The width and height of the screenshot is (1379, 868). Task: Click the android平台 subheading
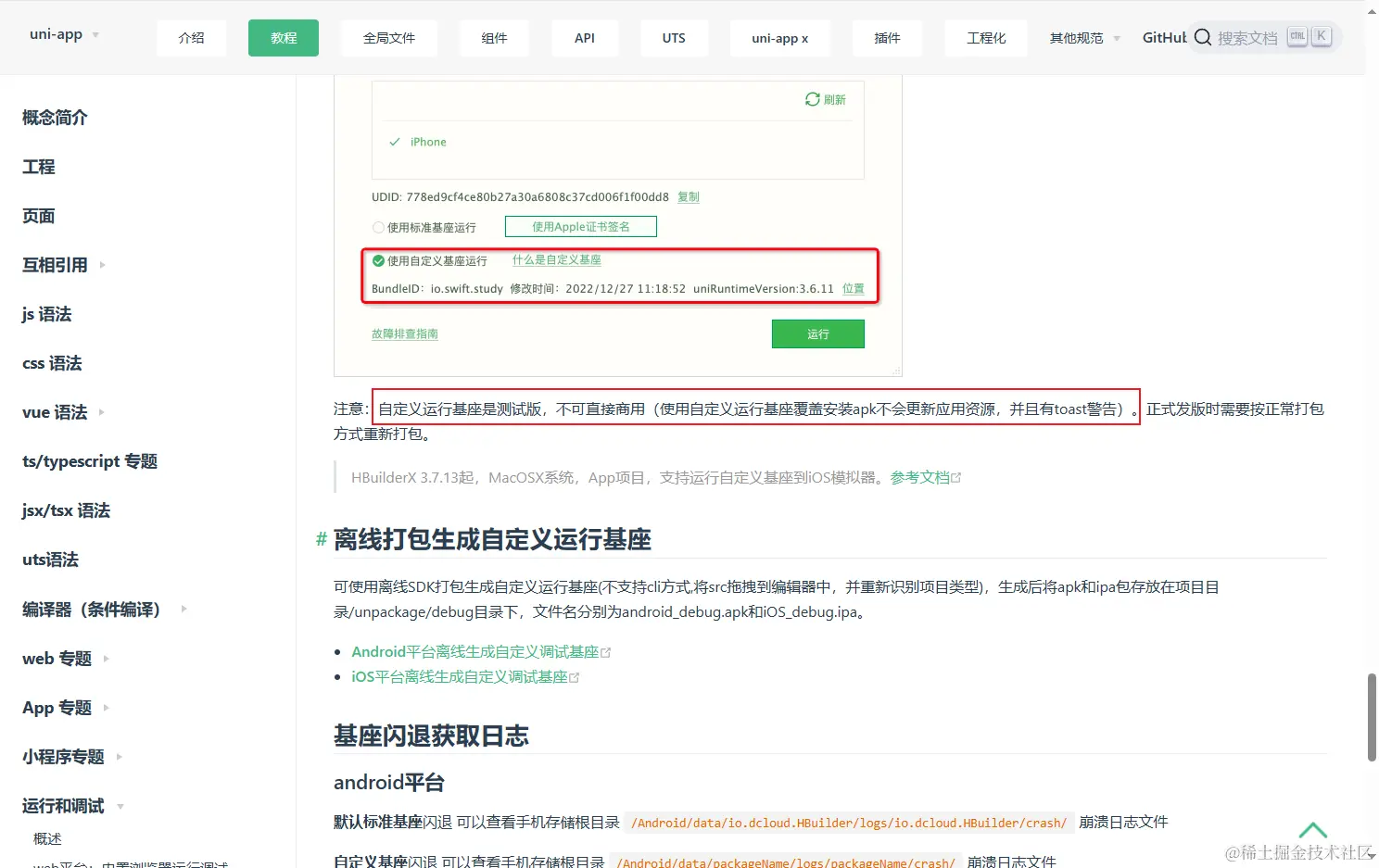(389, 783)
